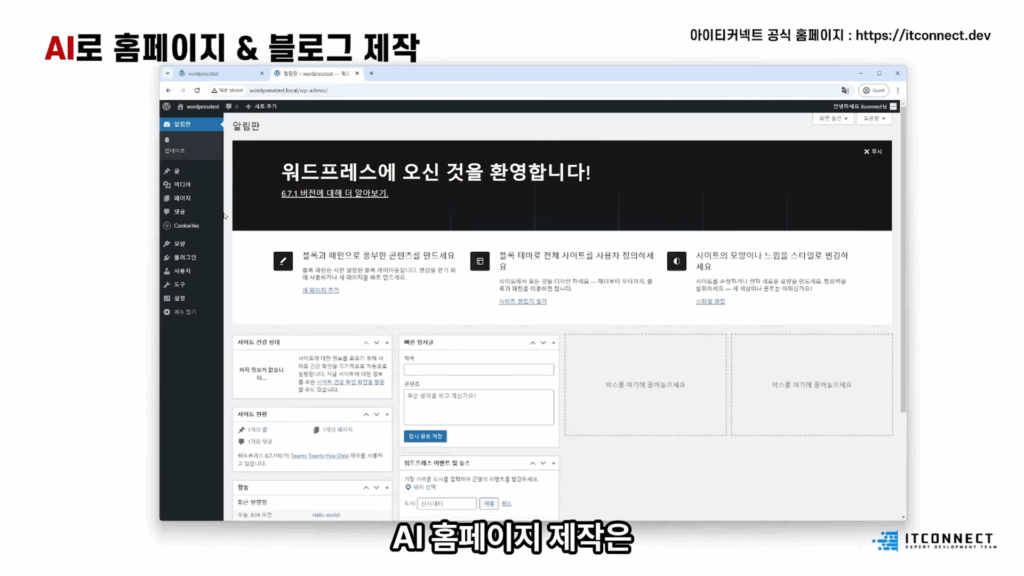Open the 새 페이지 추가 link

click(x=320, y=291)
